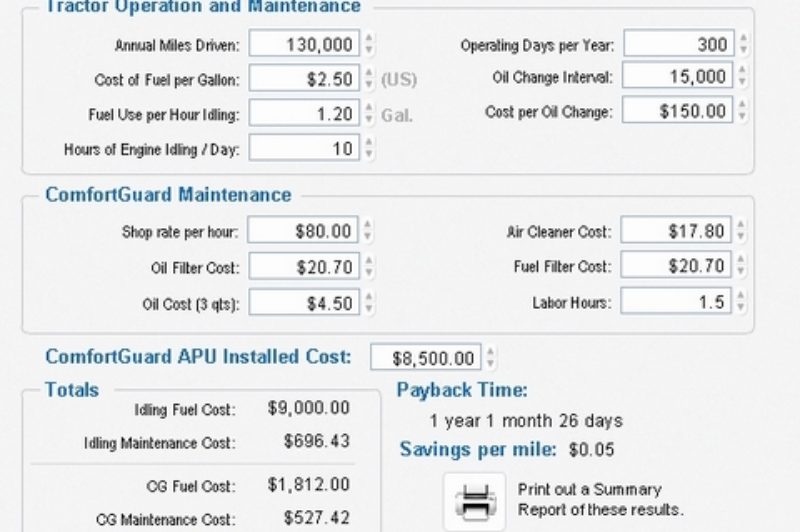Decrease Cost of Fuel per Gallon stepper
Screen dimensions: 800x532
pos(369,85)
